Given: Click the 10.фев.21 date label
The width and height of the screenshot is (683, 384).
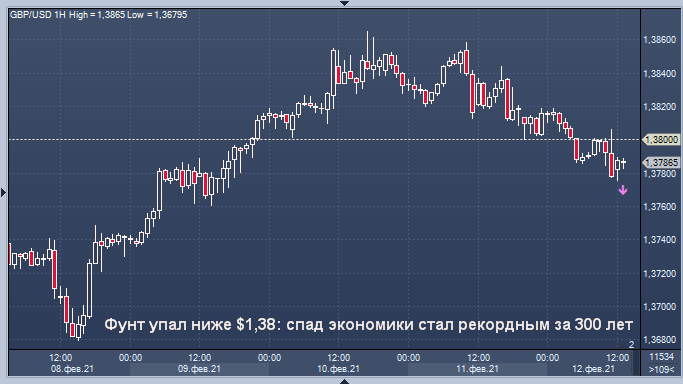Looking at the screenshot, I should [338, 369].
